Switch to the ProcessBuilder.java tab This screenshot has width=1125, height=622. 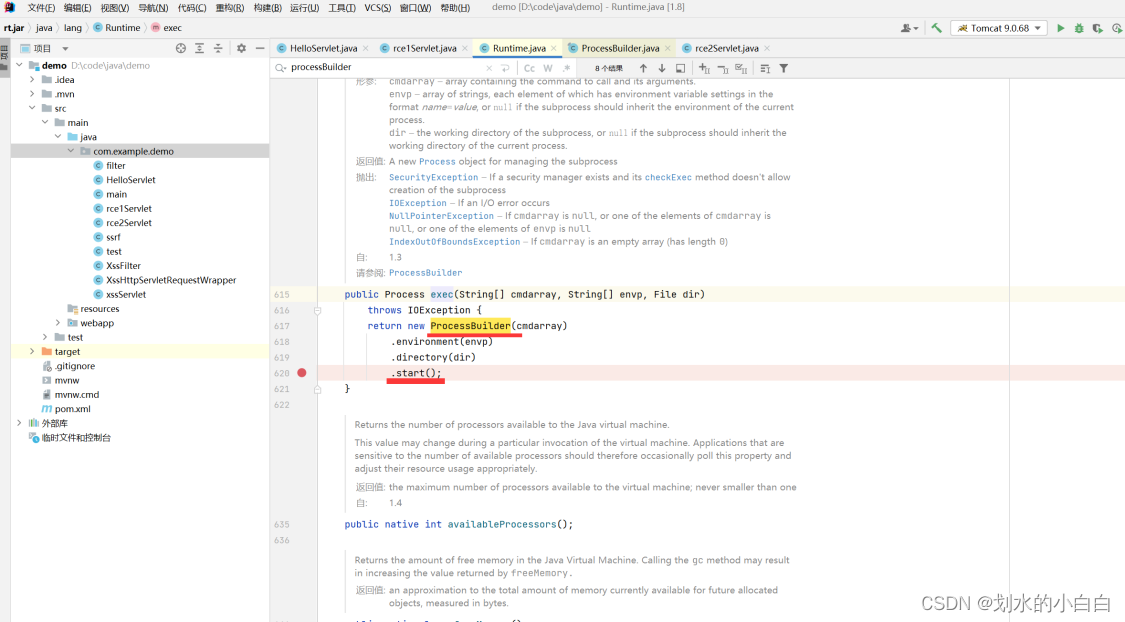(620, 48)
